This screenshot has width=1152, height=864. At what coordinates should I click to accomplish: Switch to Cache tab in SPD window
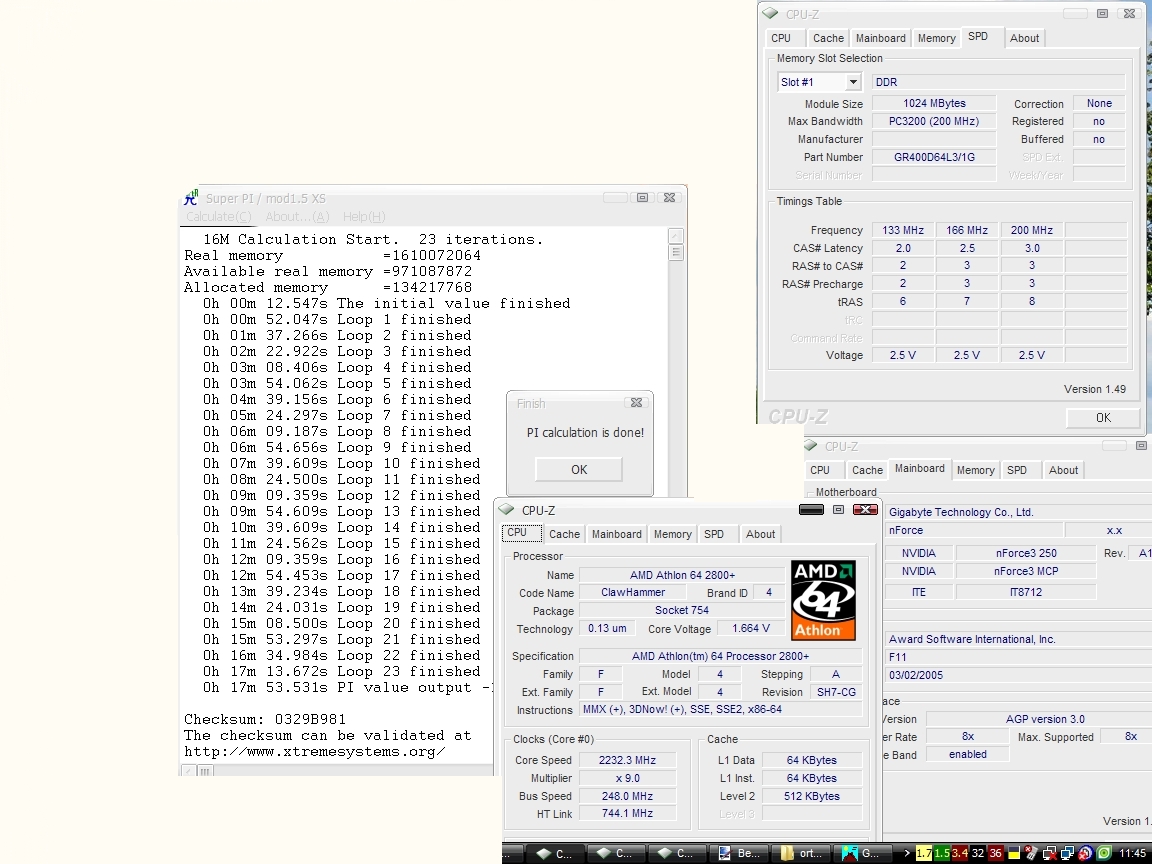click(828, 38)
